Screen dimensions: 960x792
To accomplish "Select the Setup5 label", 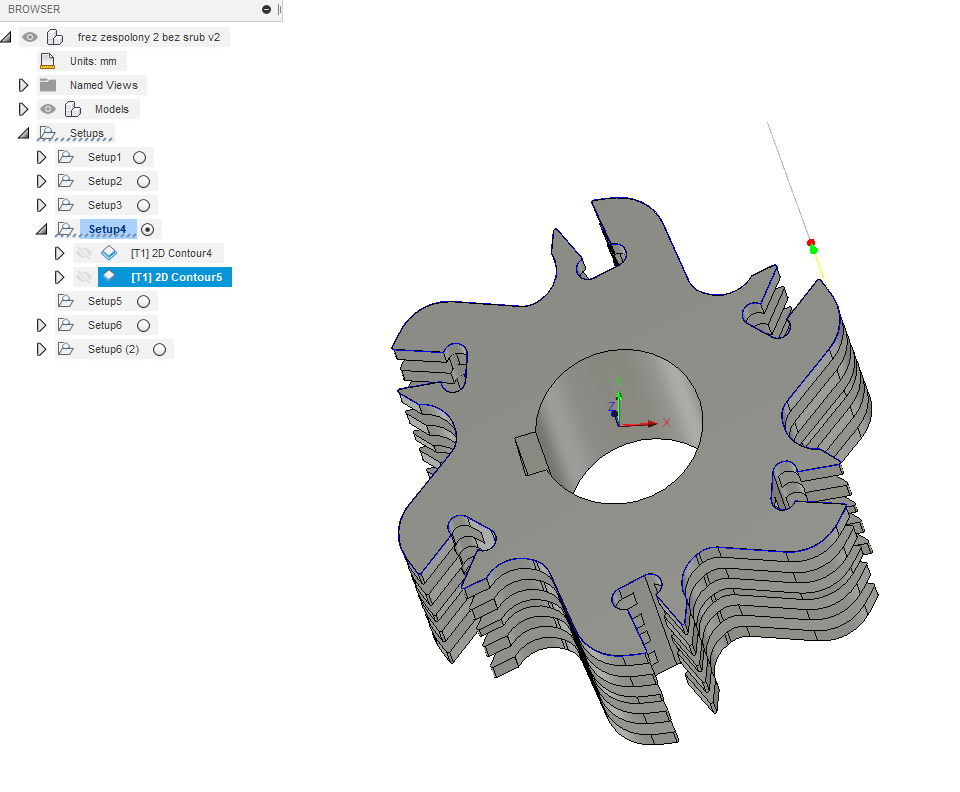I will [105, 301].
